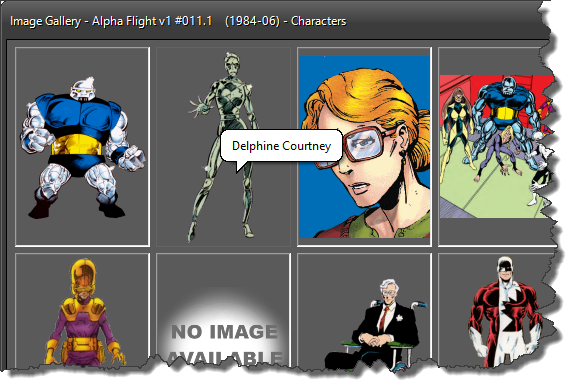Click the Image Gallery window title bar
The height and width of the screenshot is (381, 566).
(274, 21)
